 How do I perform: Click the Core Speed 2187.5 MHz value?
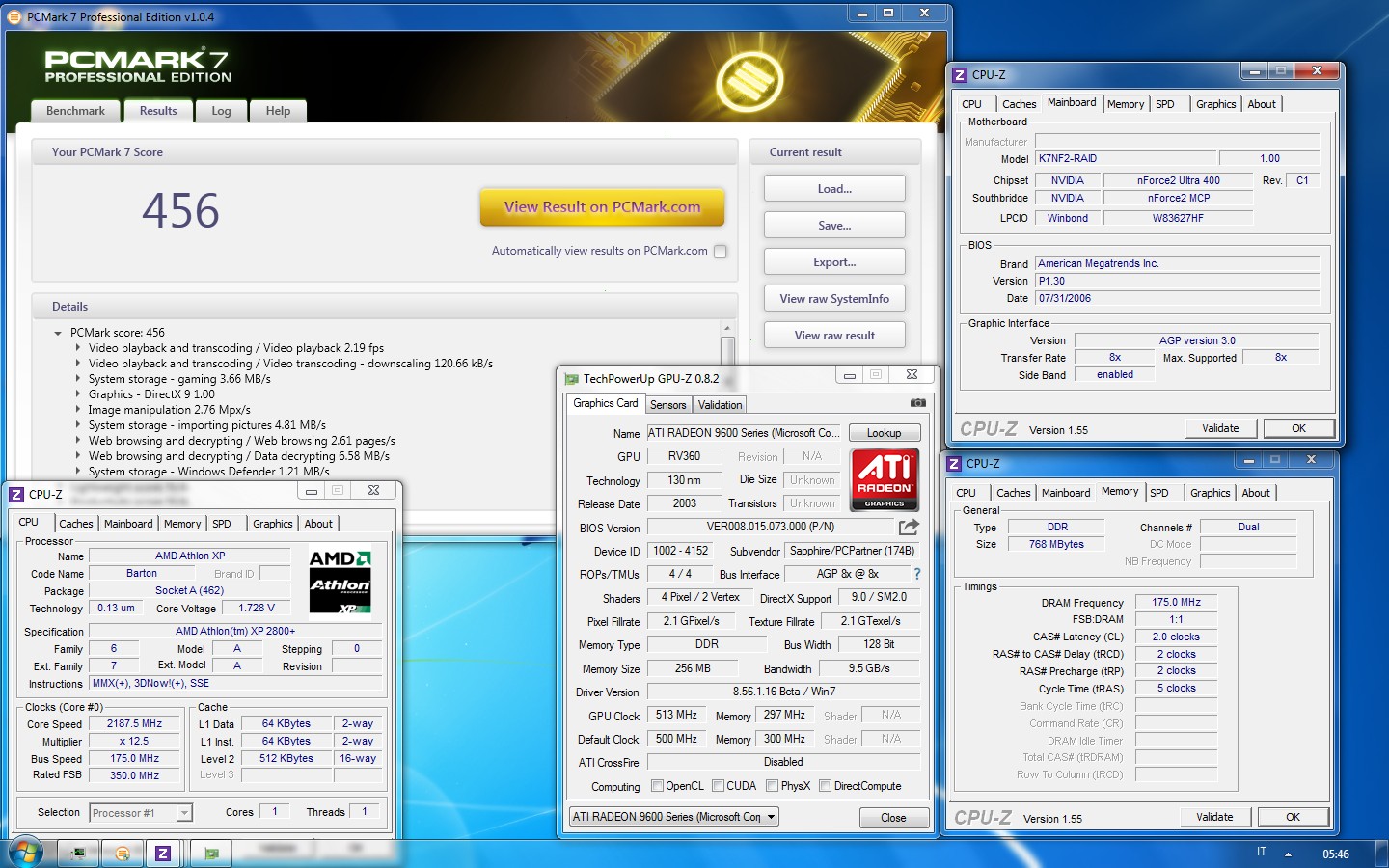[134, 723]
